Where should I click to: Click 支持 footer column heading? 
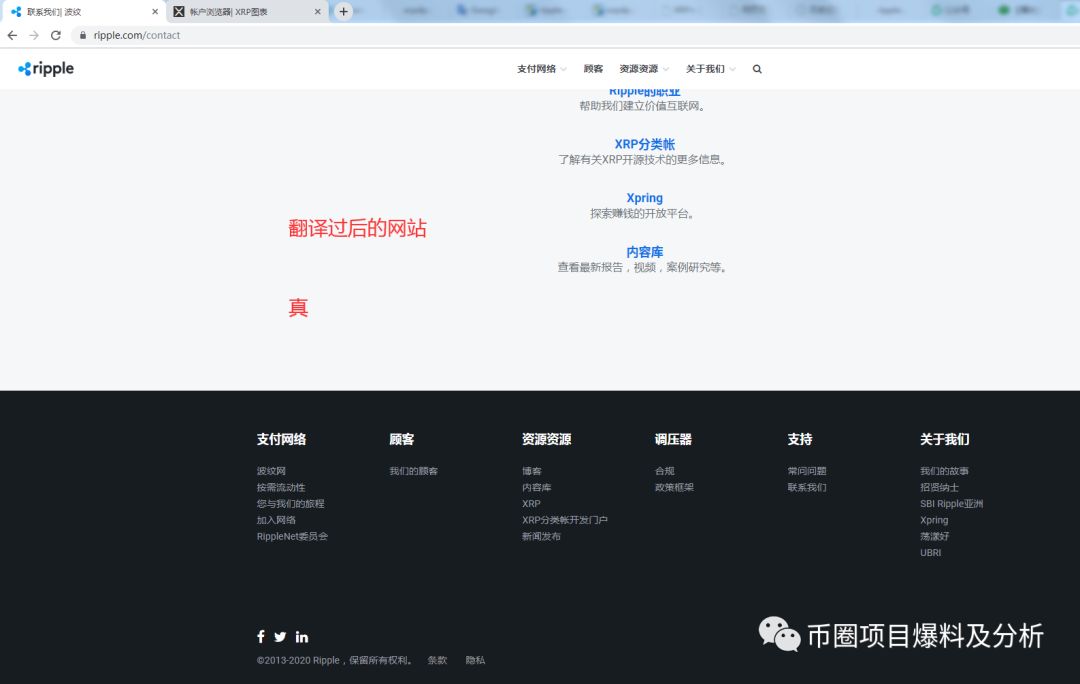tap(800, 439)
